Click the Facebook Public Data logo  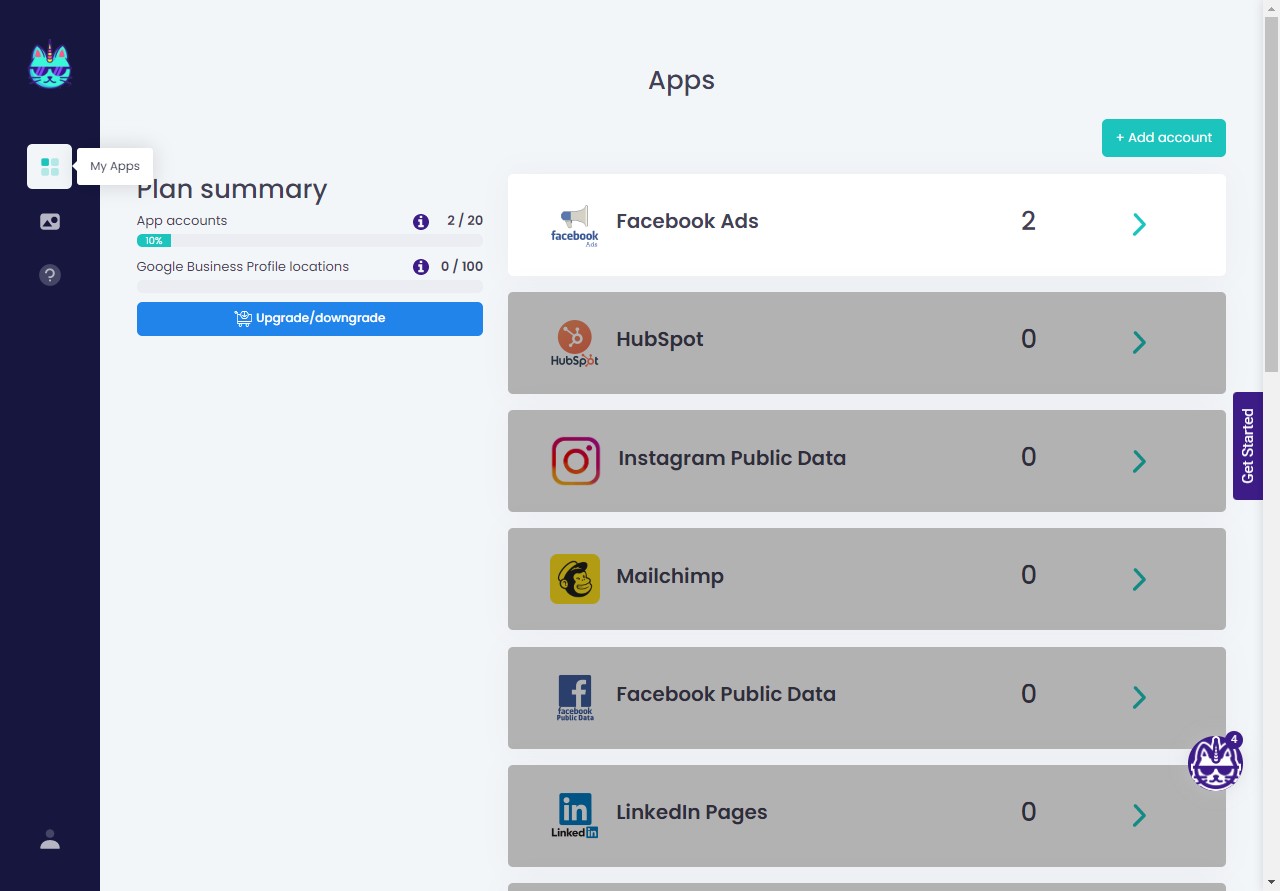tap(575, 697)
